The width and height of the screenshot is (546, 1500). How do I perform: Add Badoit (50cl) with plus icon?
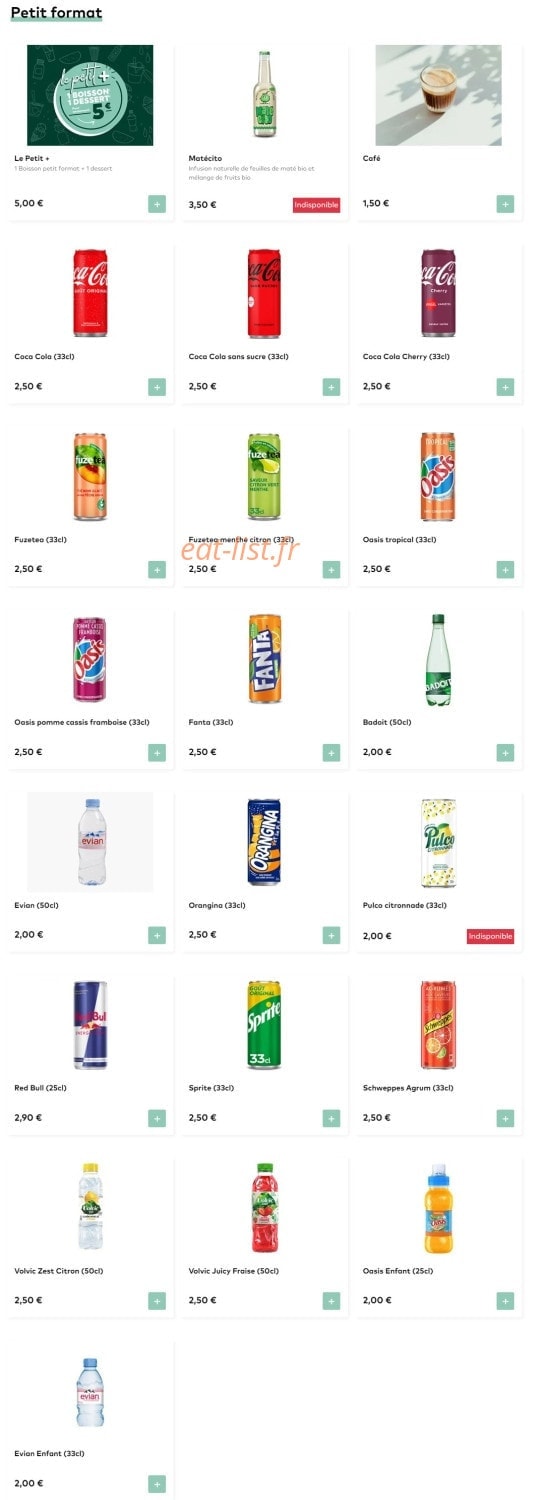tap(505, 753)
